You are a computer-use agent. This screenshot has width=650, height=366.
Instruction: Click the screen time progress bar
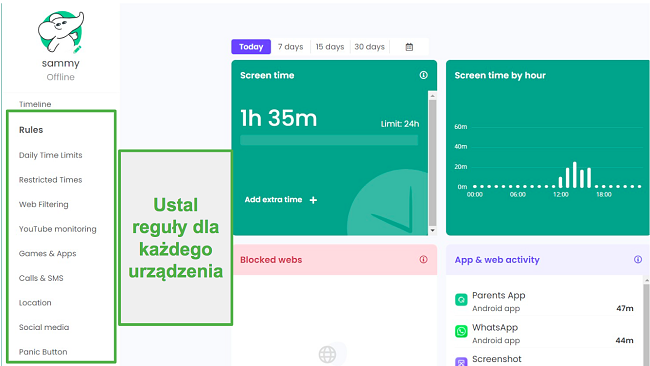tap(329, 140)
